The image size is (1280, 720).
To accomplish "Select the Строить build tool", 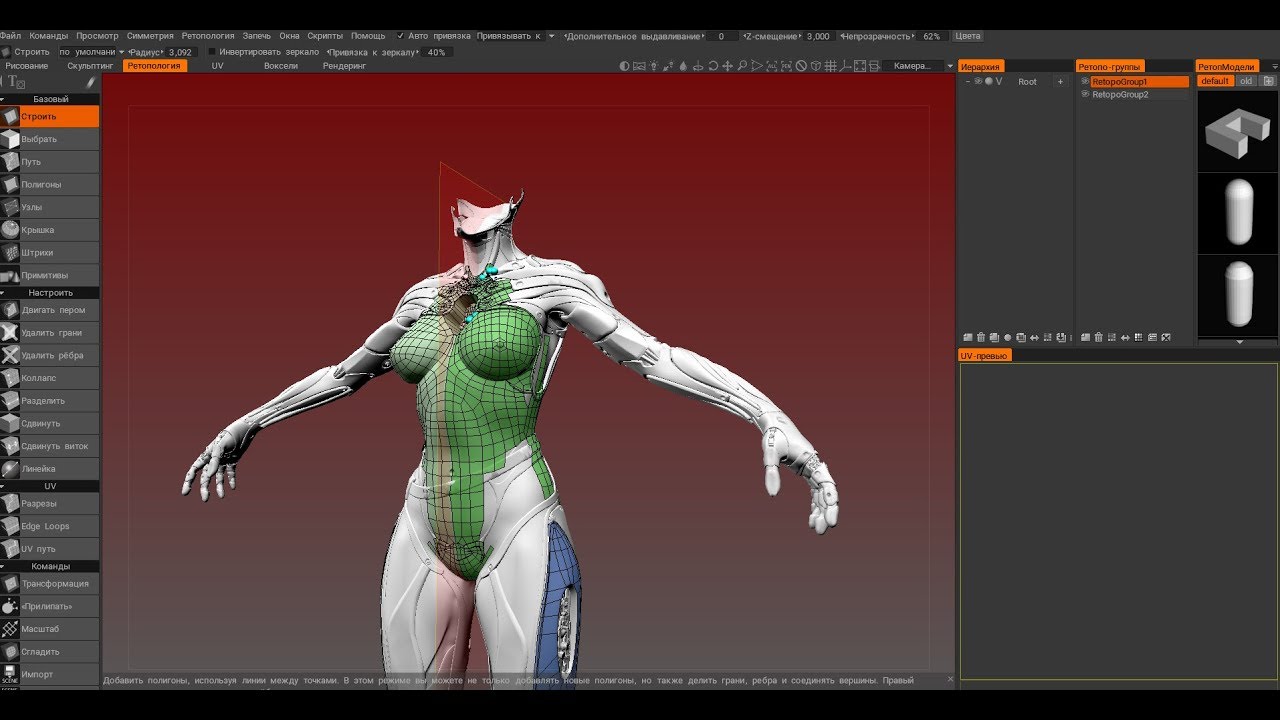I will click(x=50, y=117).
